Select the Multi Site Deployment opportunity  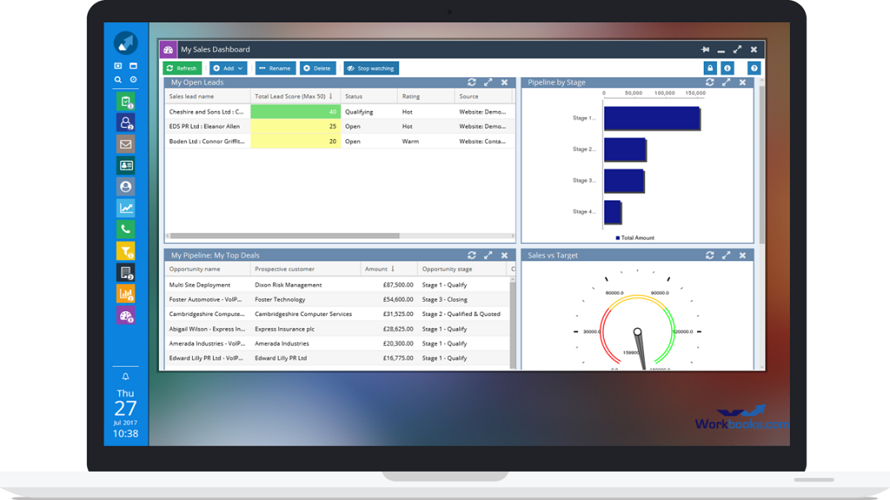(x=200, y=285)
